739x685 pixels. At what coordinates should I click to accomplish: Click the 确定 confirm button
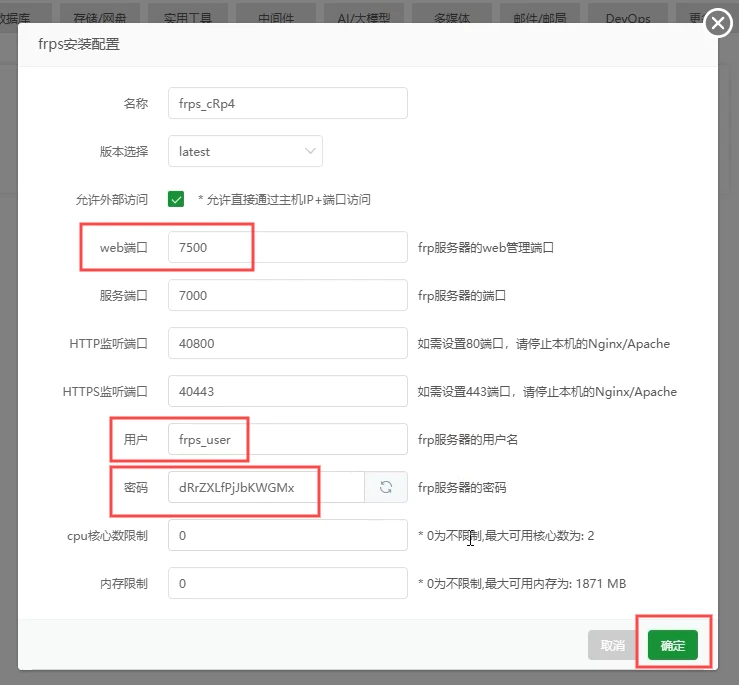click(673, 645)
